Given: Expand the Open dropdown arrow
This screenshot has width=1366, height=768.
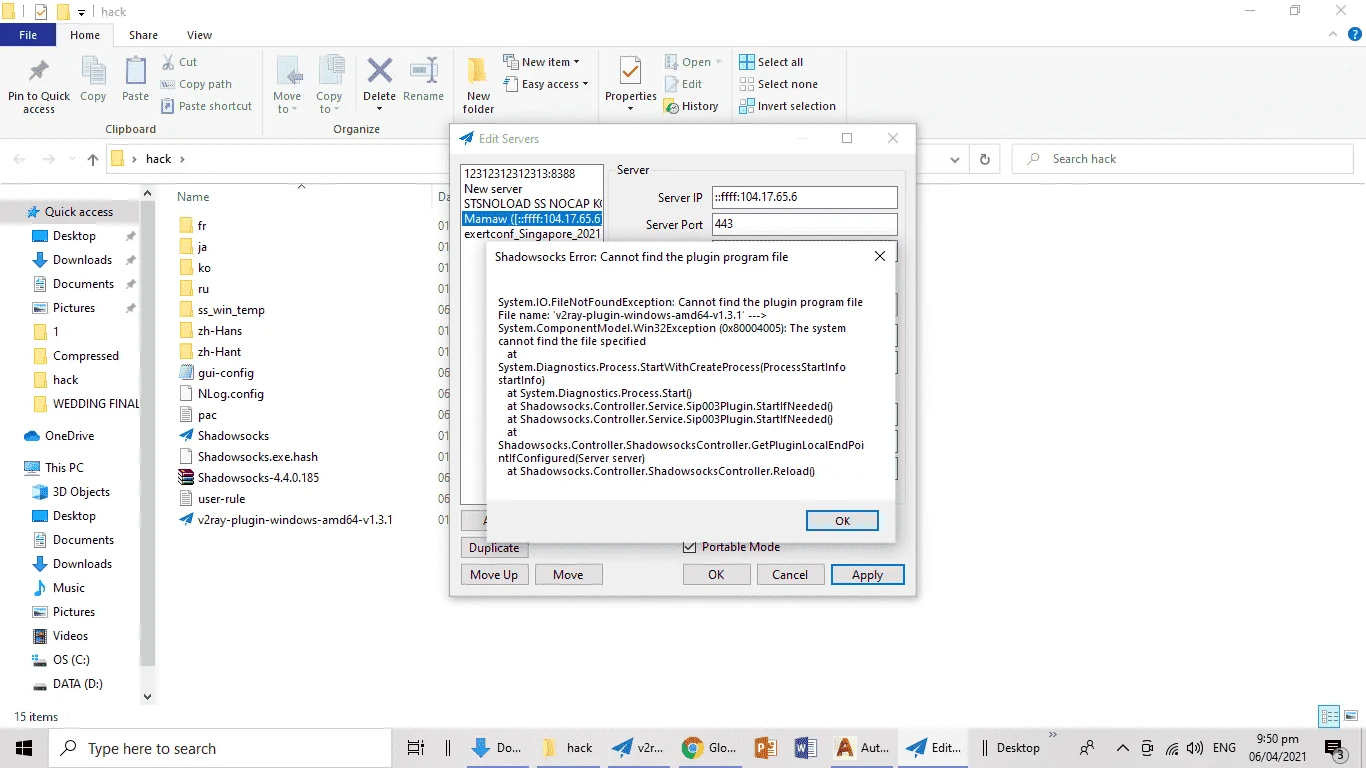Looking at the screenshot, I should pos(718,62).
